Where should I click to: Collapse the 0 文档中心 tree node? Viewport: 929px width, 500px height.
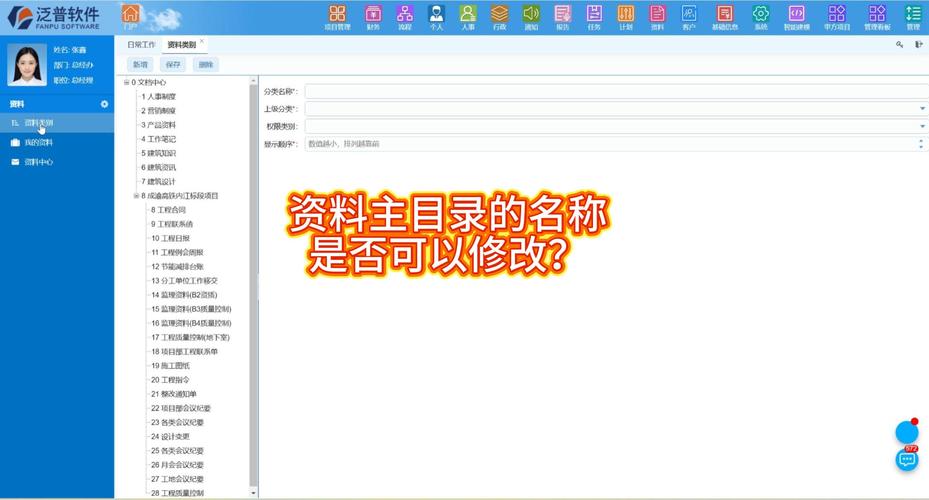(x=126, y=82)
